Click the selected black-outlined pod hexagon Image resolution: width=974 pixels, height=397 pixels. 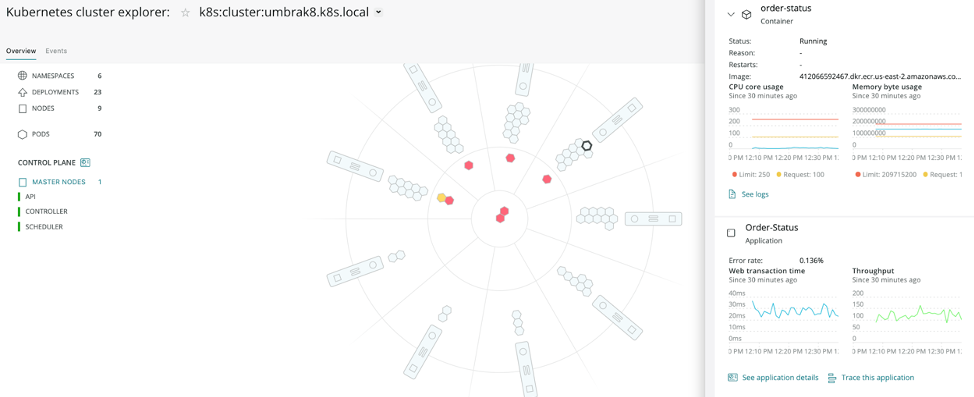pyautogui.click(x=586, y=145)
